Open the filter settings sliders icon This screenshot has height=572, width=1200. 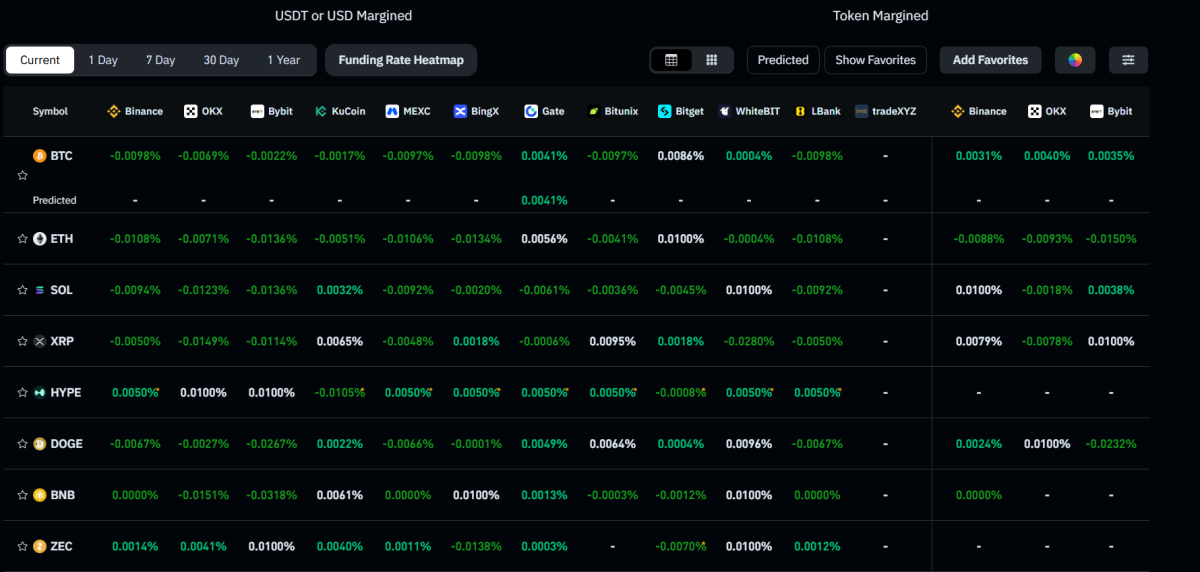(1128, 60)
